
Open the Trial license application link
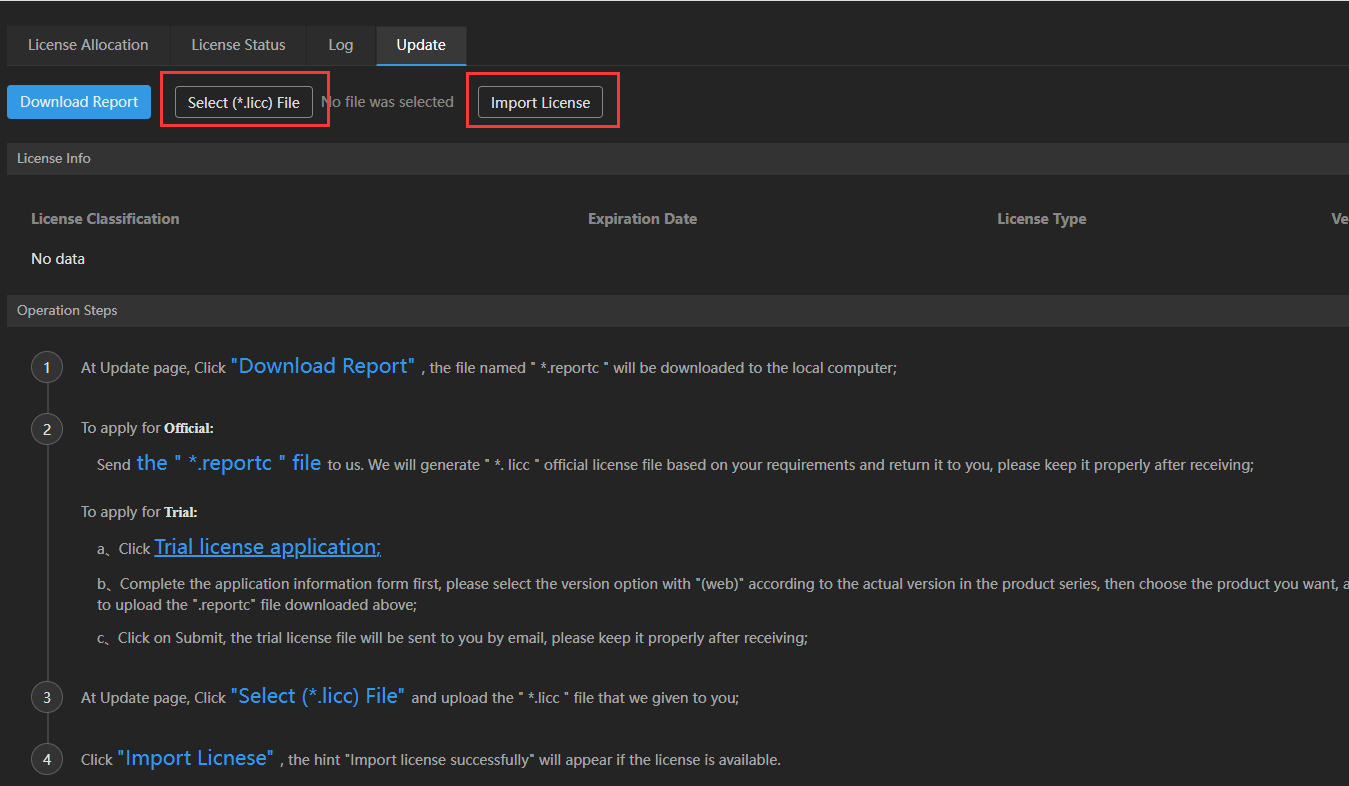coord(267,547)
